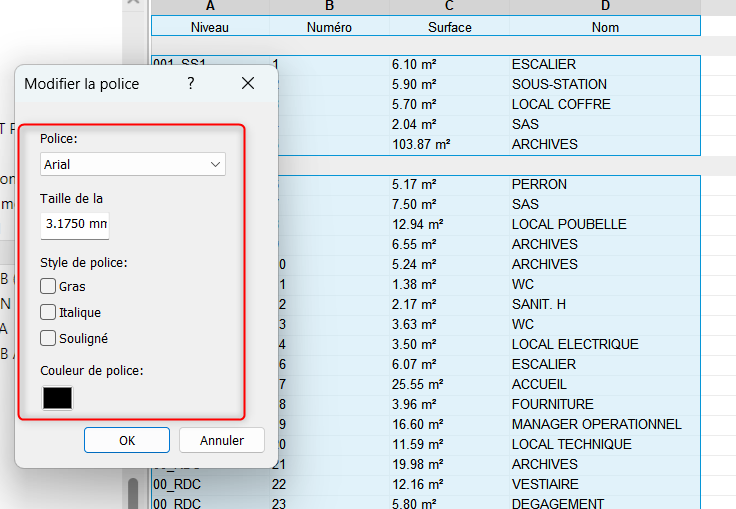Select the SOUS-STATION name cell

click(559, 84)
